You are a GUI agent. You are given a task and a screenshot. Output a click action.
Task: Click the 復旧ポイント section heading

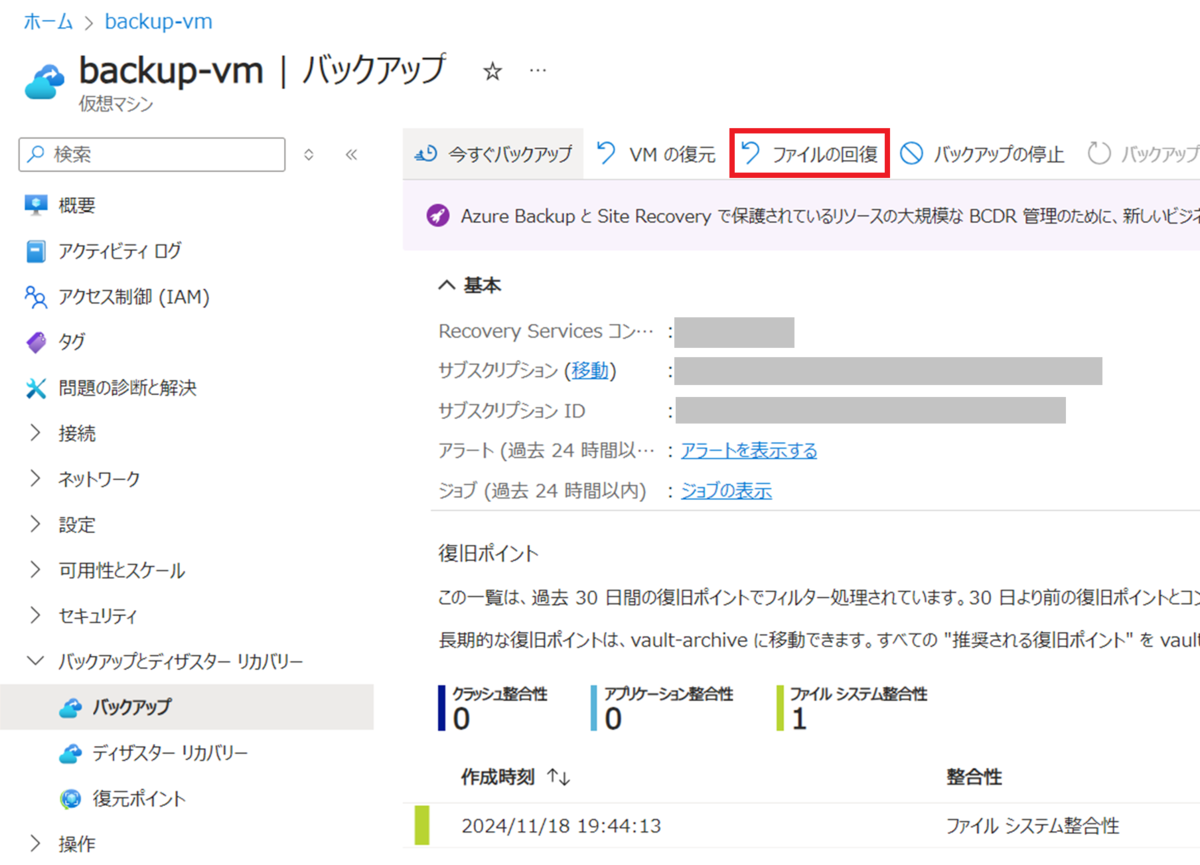coord(488,553)
